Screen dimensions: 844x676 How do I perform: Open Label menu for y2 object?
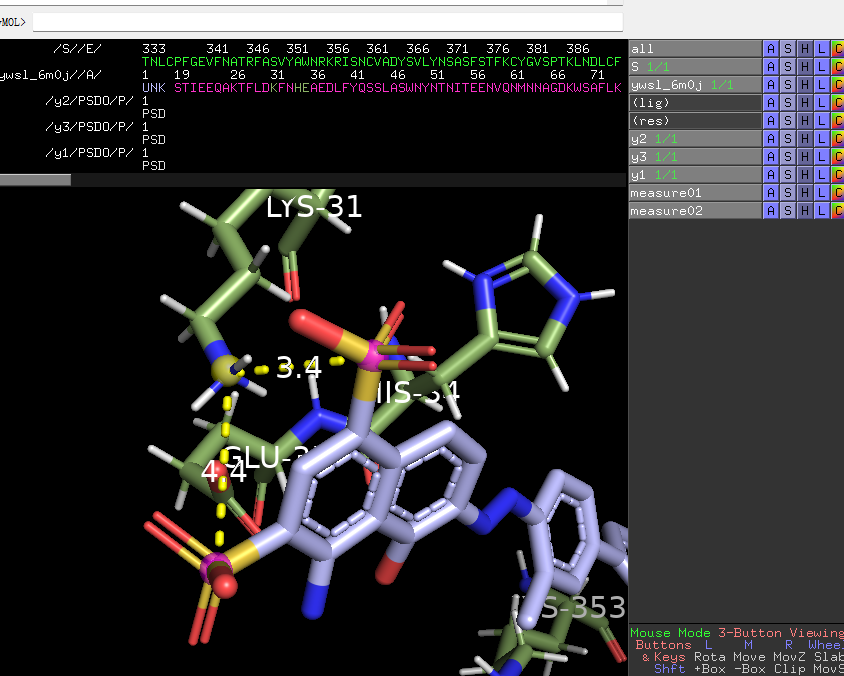click(822, 139)
